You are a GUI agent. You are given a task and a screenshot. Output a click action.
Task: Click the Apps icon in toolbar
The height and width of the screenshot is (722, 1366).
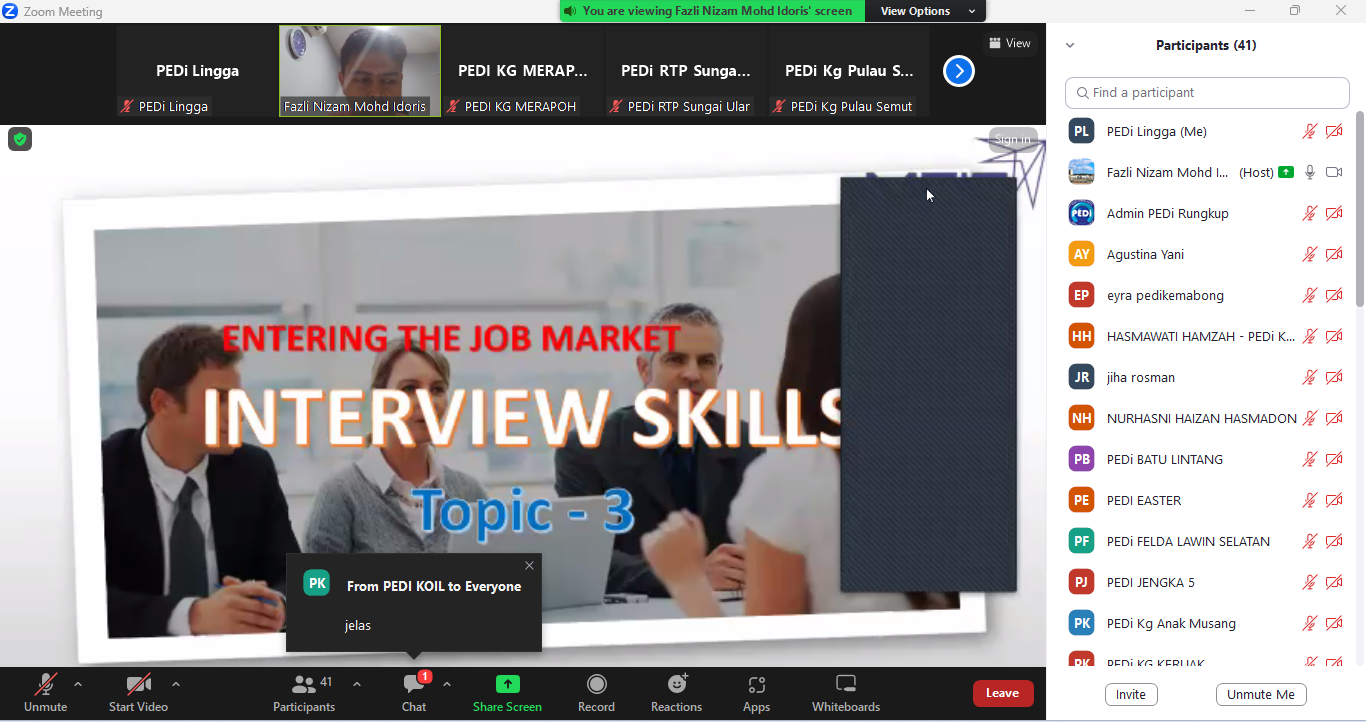(x=756, y=692)
